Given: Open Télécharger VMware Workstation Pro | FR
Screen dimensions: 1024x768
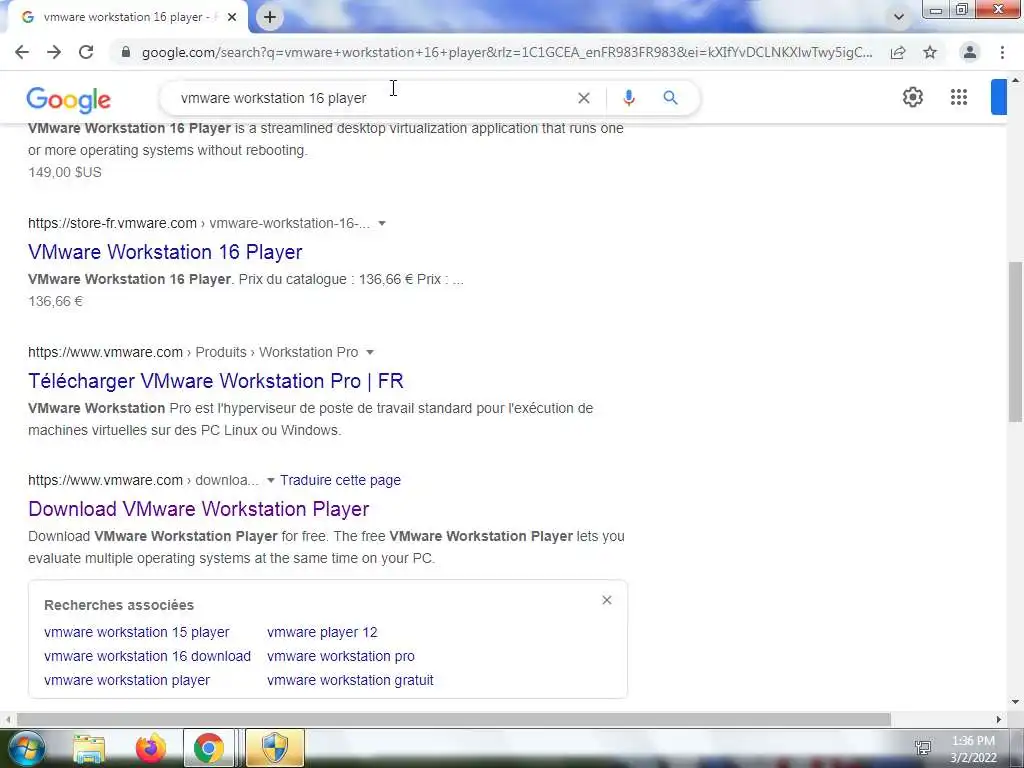Looking at the screenshot, I should [x=216, y=381].
